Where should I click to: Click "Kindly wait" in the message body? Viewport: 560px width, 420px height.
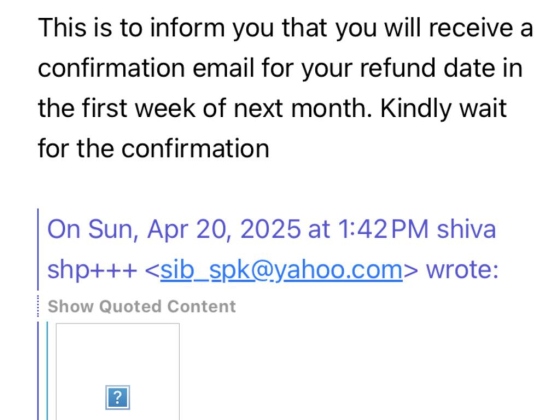pyautogui.click(x=444, y=109)
